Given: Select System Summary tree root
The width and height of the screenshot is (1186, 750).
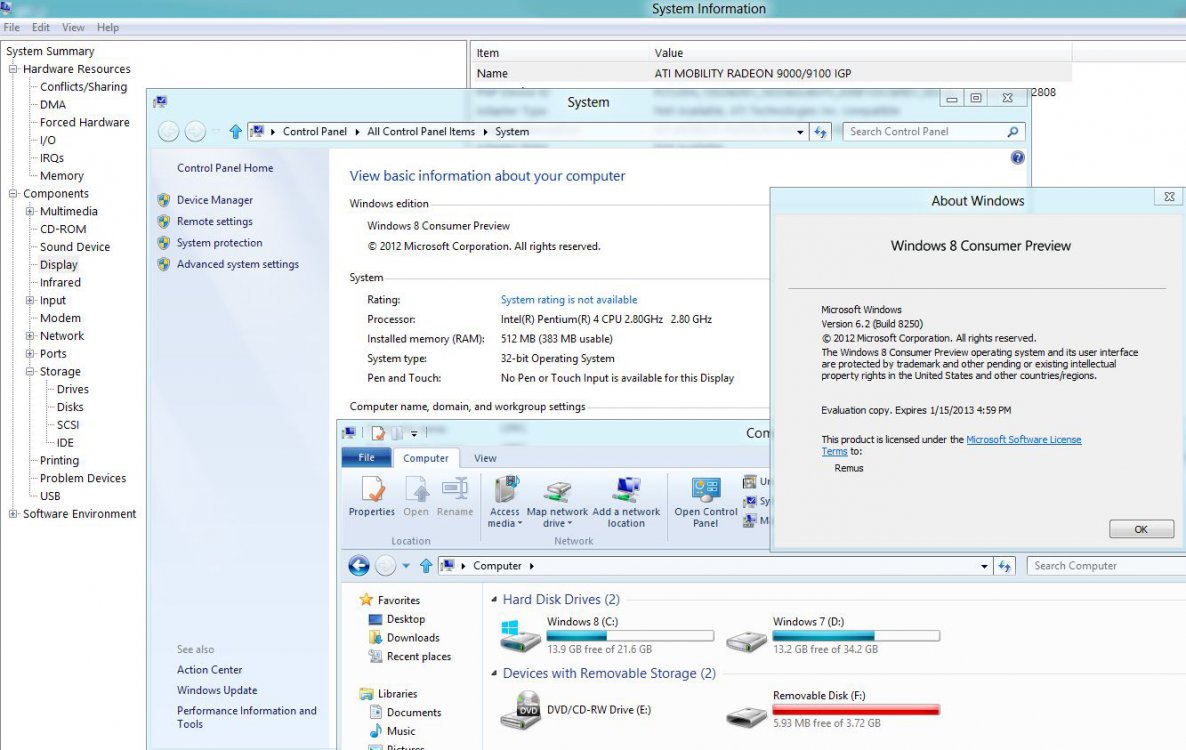Looking at the screenshot, I should pyautogui.click(x=51, y=51).
